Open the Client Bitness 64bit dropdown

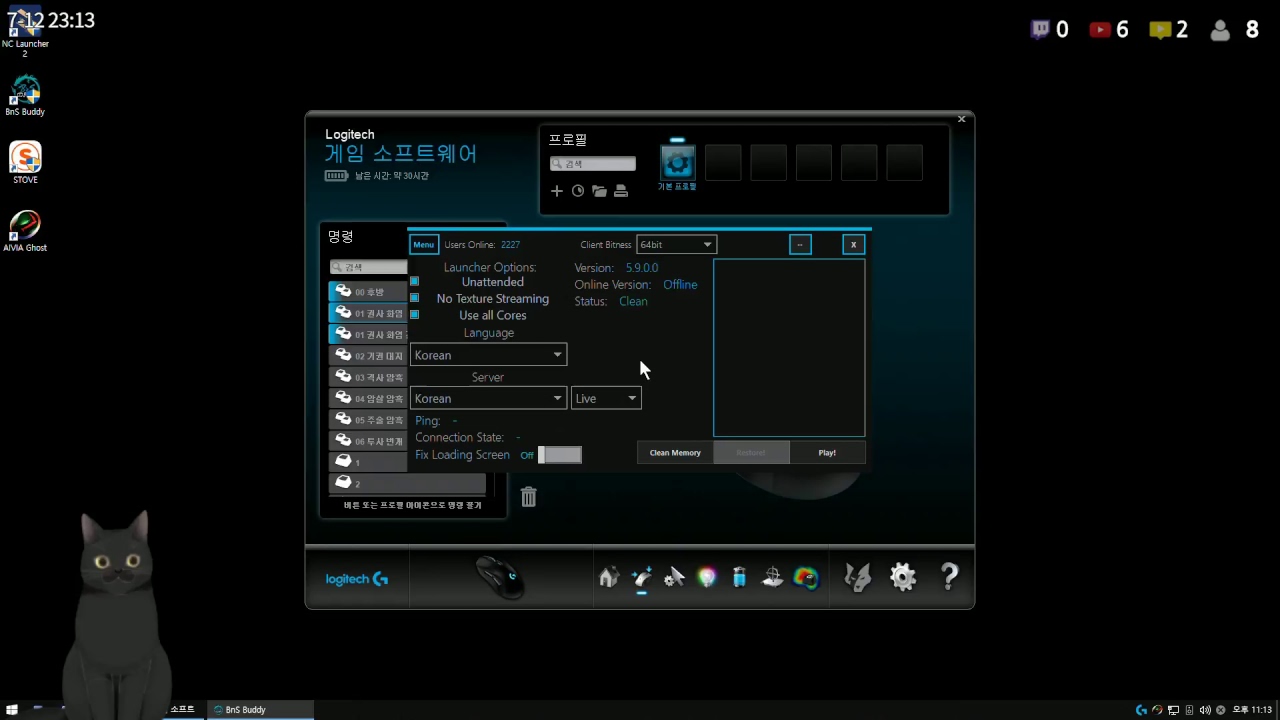tap(676, 245)
